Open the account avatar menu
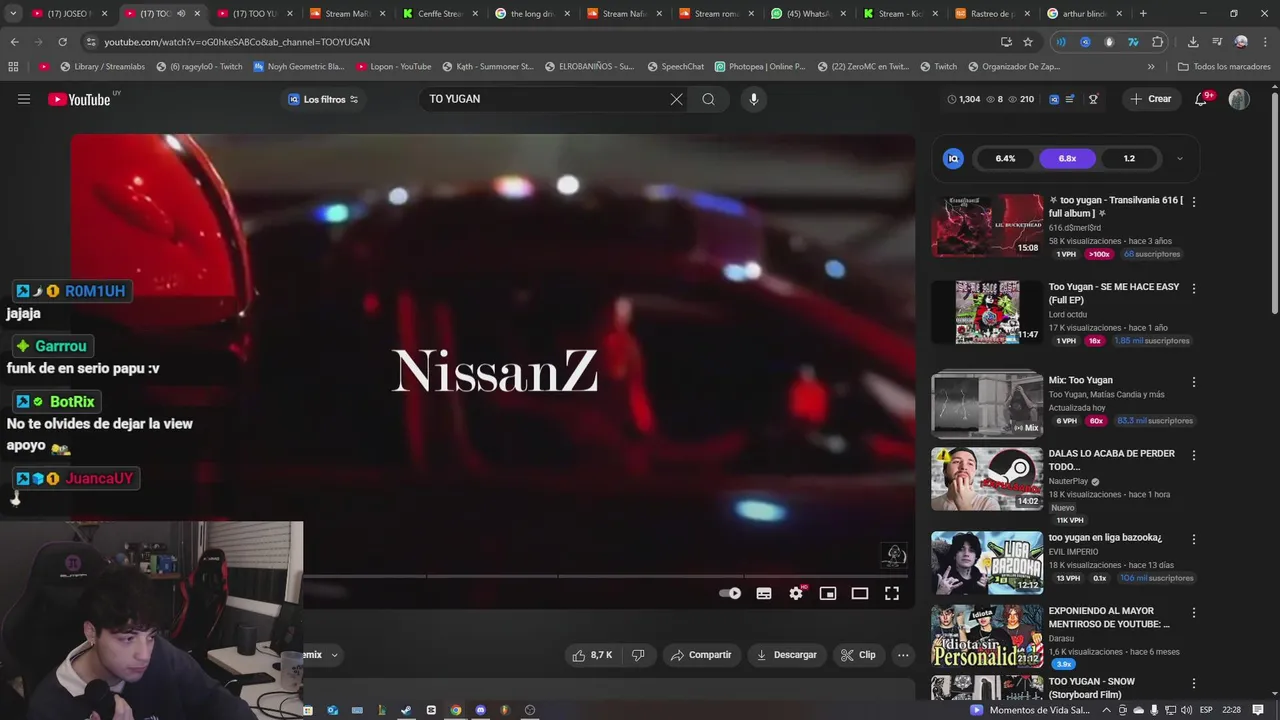 1239,99
